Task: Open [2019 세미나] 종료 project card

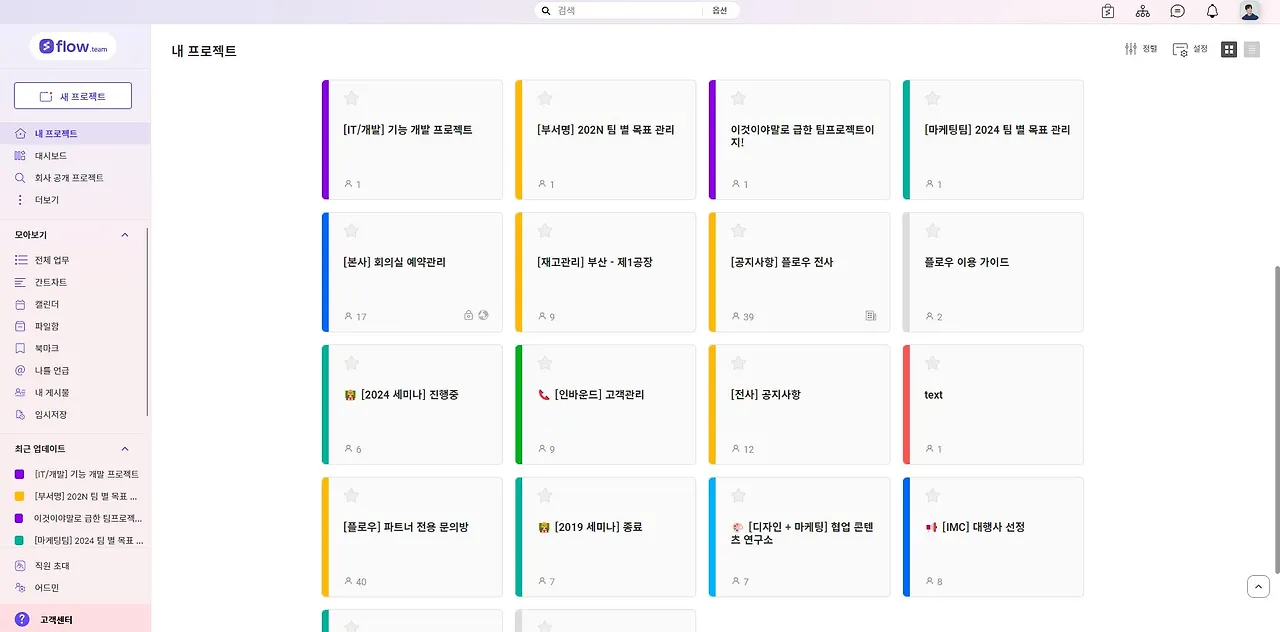Action: (605, 537)
